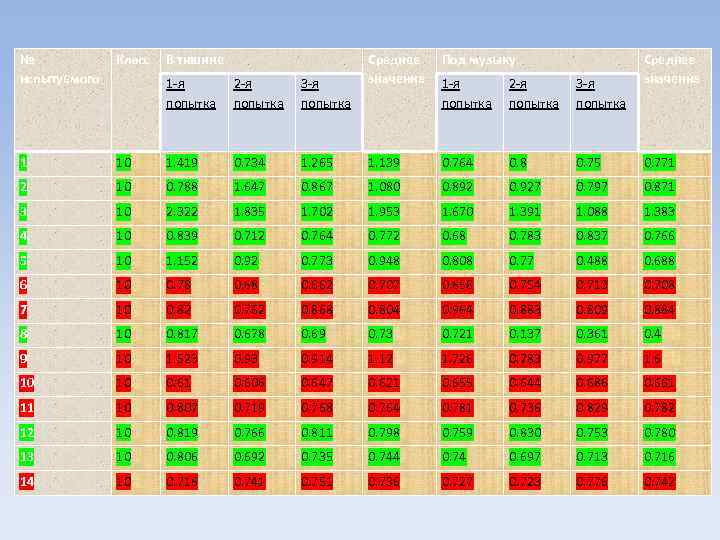Click average value 1.080
720x540 pixels.
click(383, 187)
